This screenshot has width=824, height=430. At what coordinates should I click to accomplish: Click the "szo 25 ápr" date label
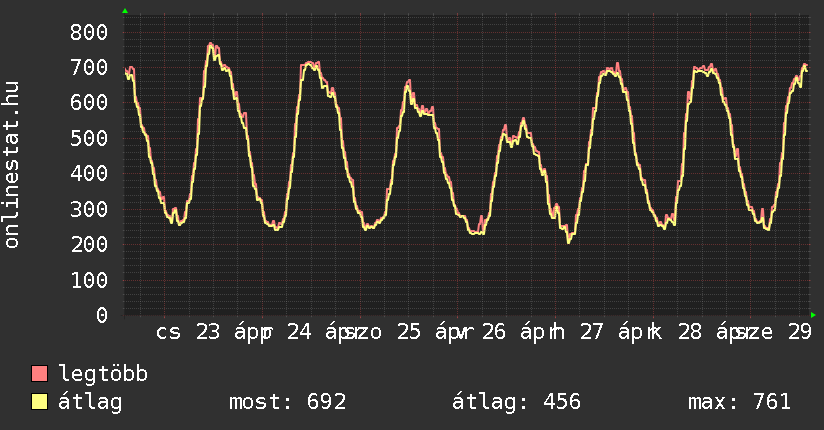tap(400, 333)
